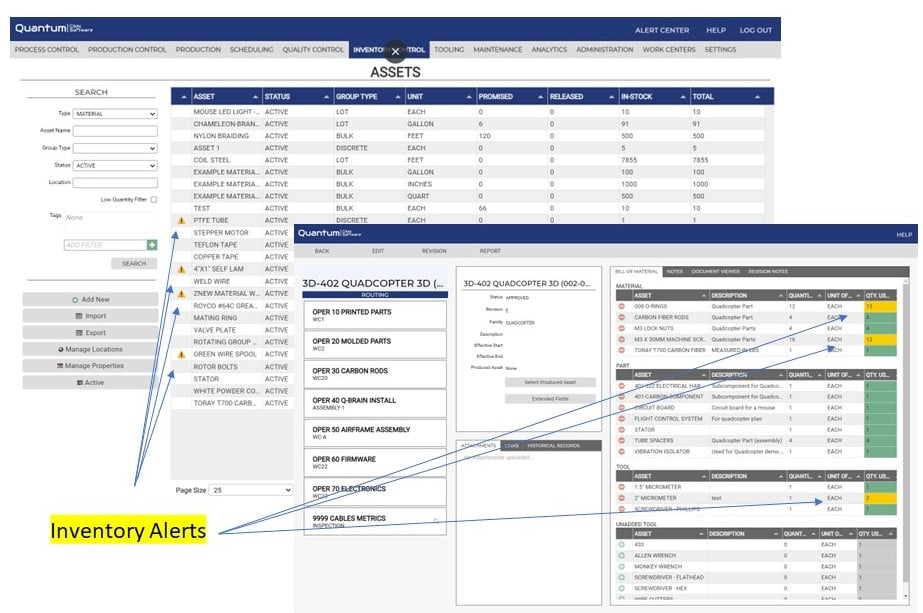
Task: Add ALLEN WRENCH with its green plus icon
Action: 622,555
